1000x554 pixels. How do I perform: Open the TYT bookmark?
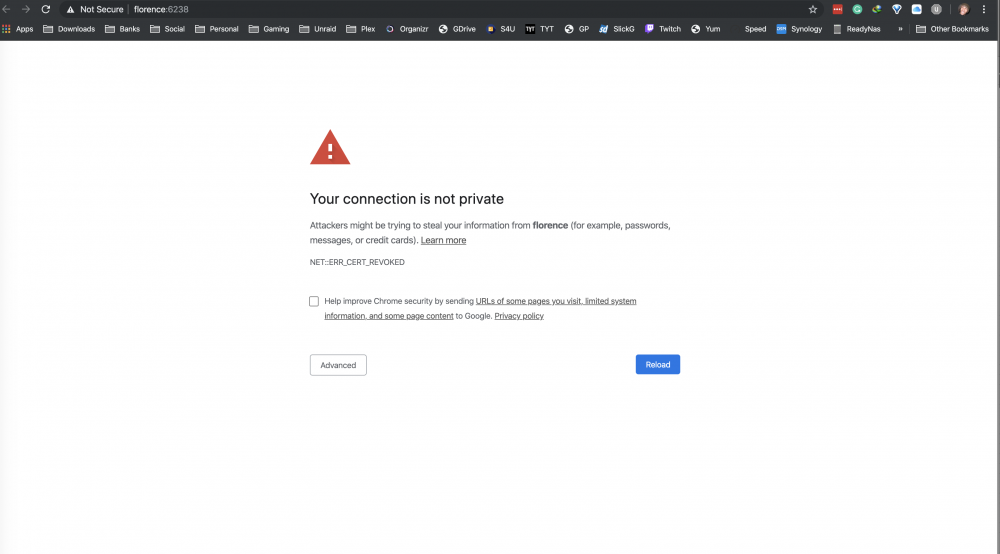[x=540, y=29]
